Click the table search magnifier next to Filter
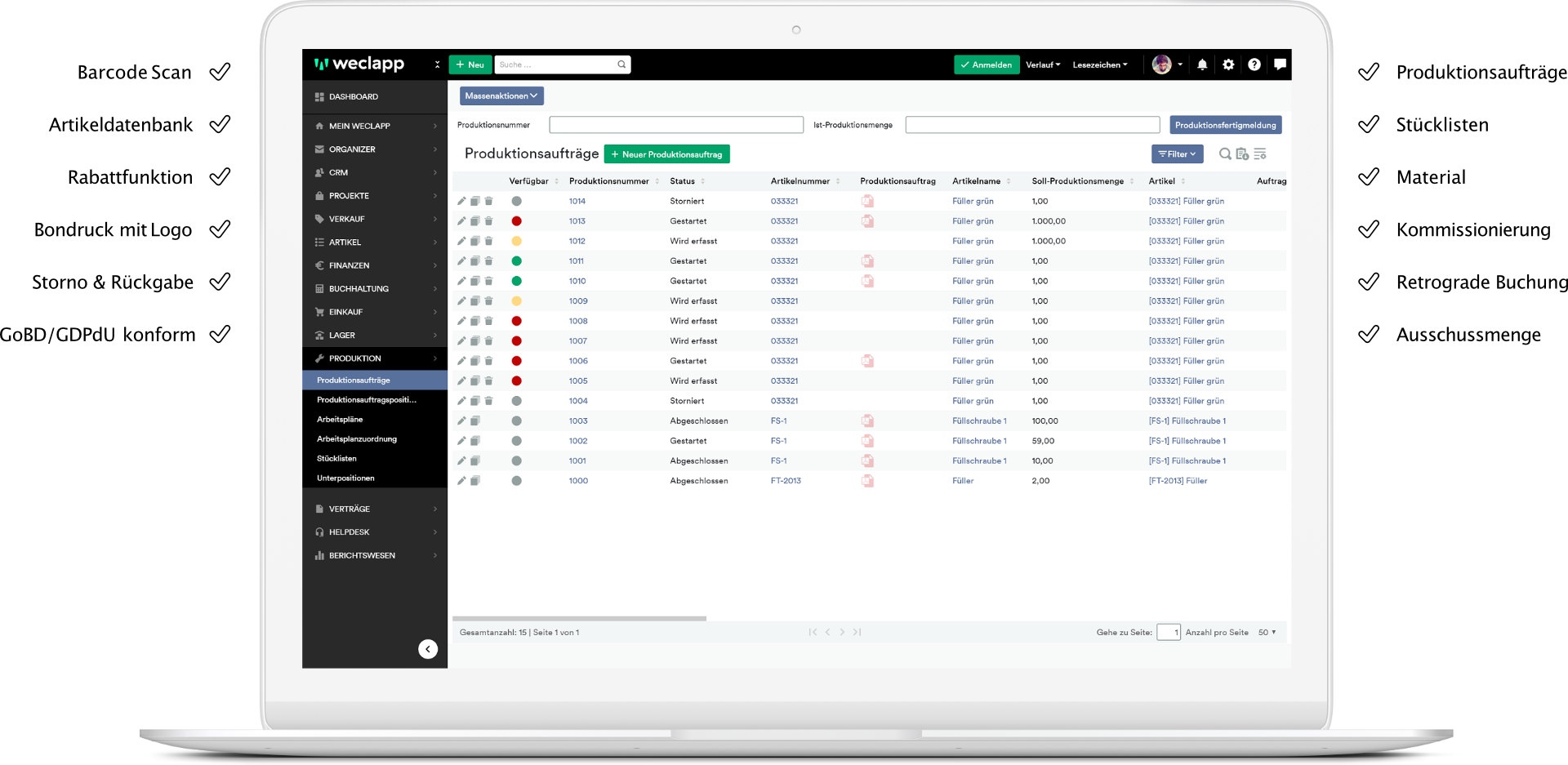Image resolution: width=1568 pixels, height=765 pixels. 1225,153
